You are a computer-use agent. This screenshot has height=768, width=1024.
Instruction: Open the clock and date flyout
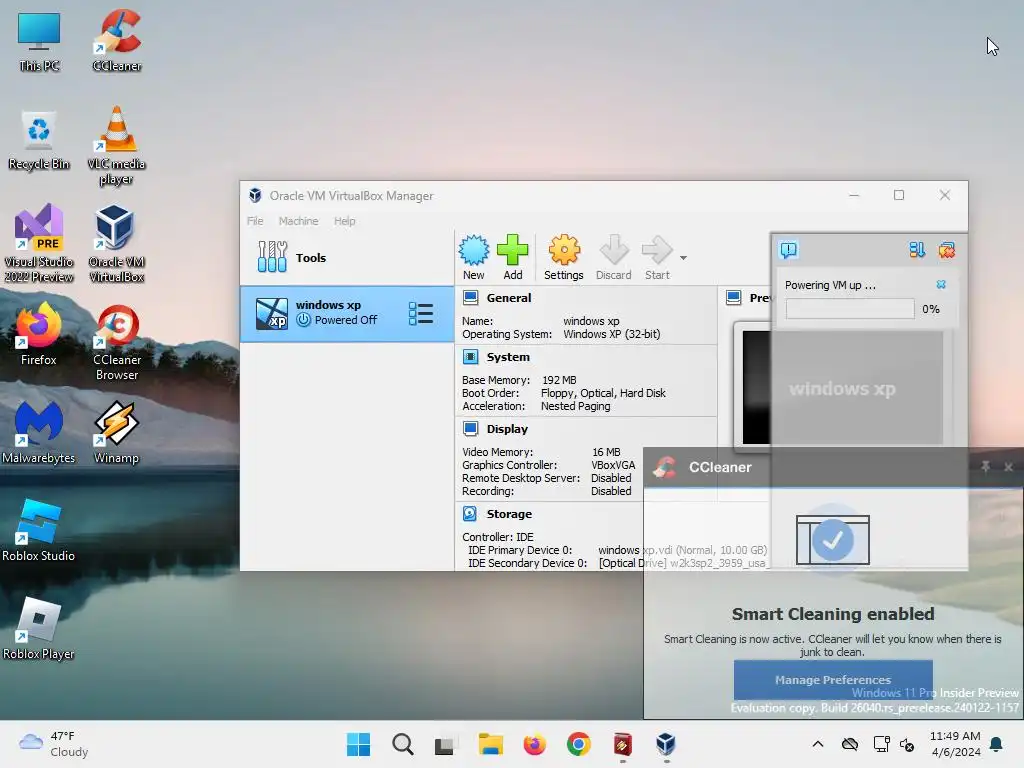[955, 744]
